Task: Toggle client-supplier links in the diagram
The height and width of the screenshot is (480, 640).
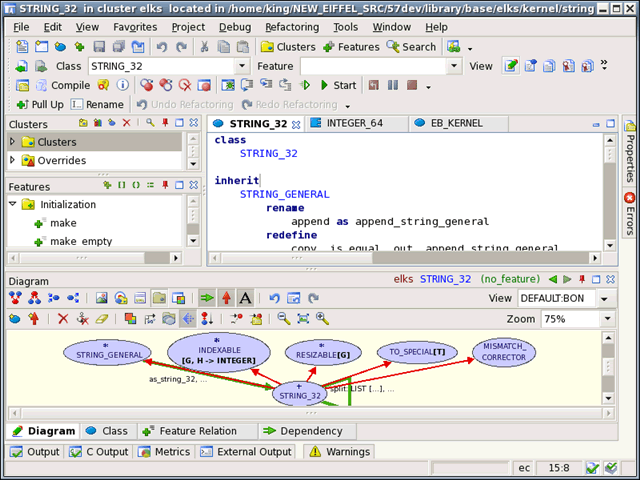Action: pos(207,298)
